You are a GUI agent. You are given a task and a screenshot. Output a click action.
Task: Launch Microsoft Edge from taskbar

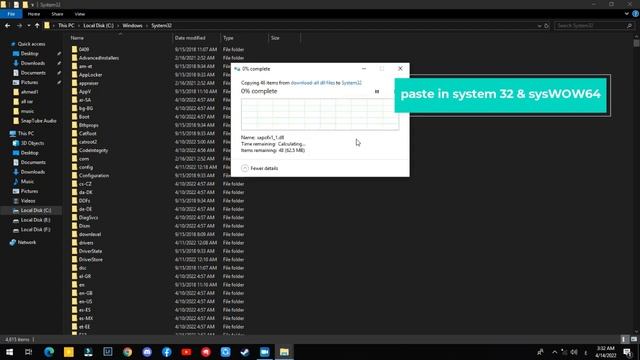click(x=49, y=352)
